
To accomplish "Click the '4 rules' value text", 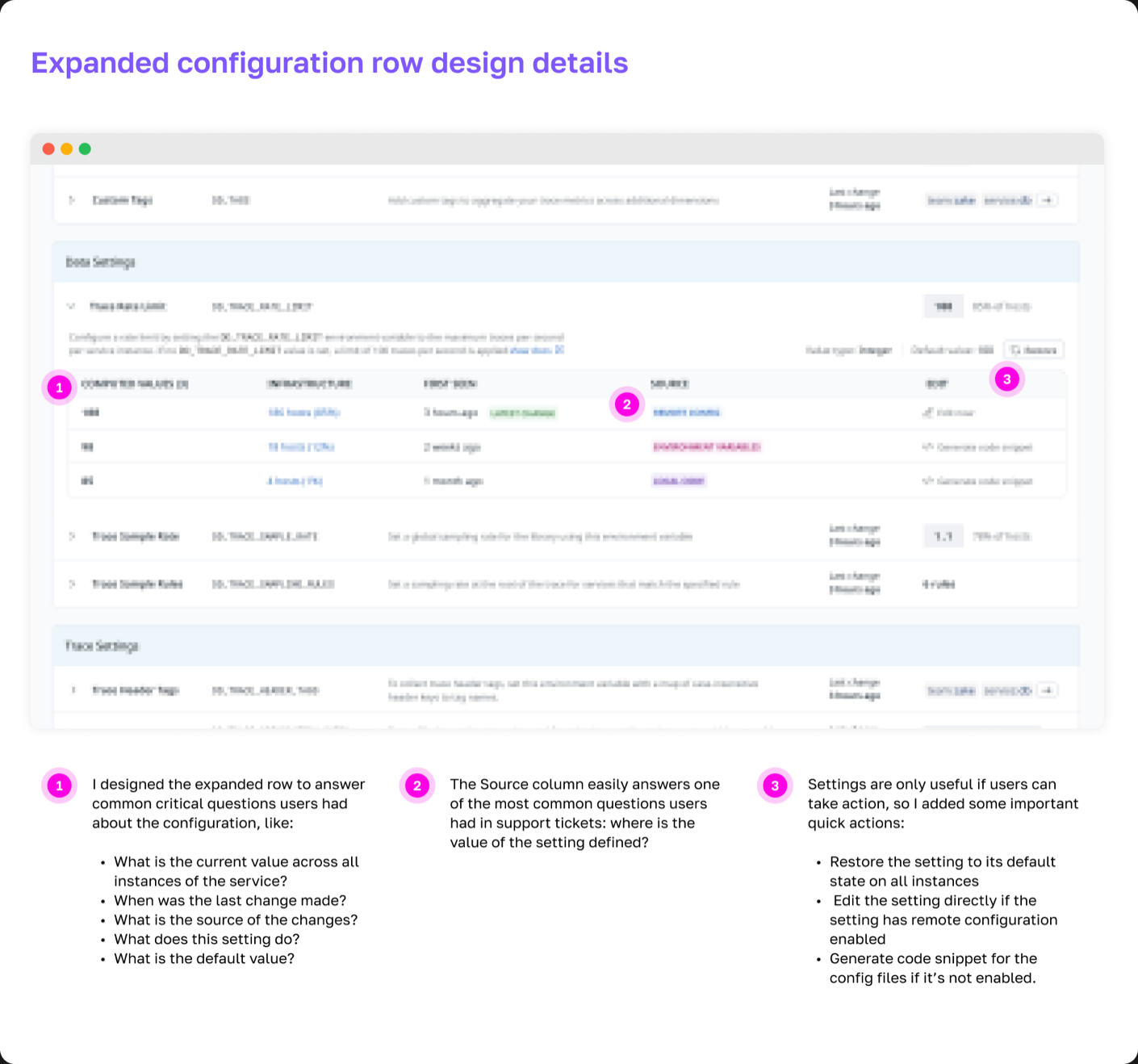I will click(x=939, y=584).
